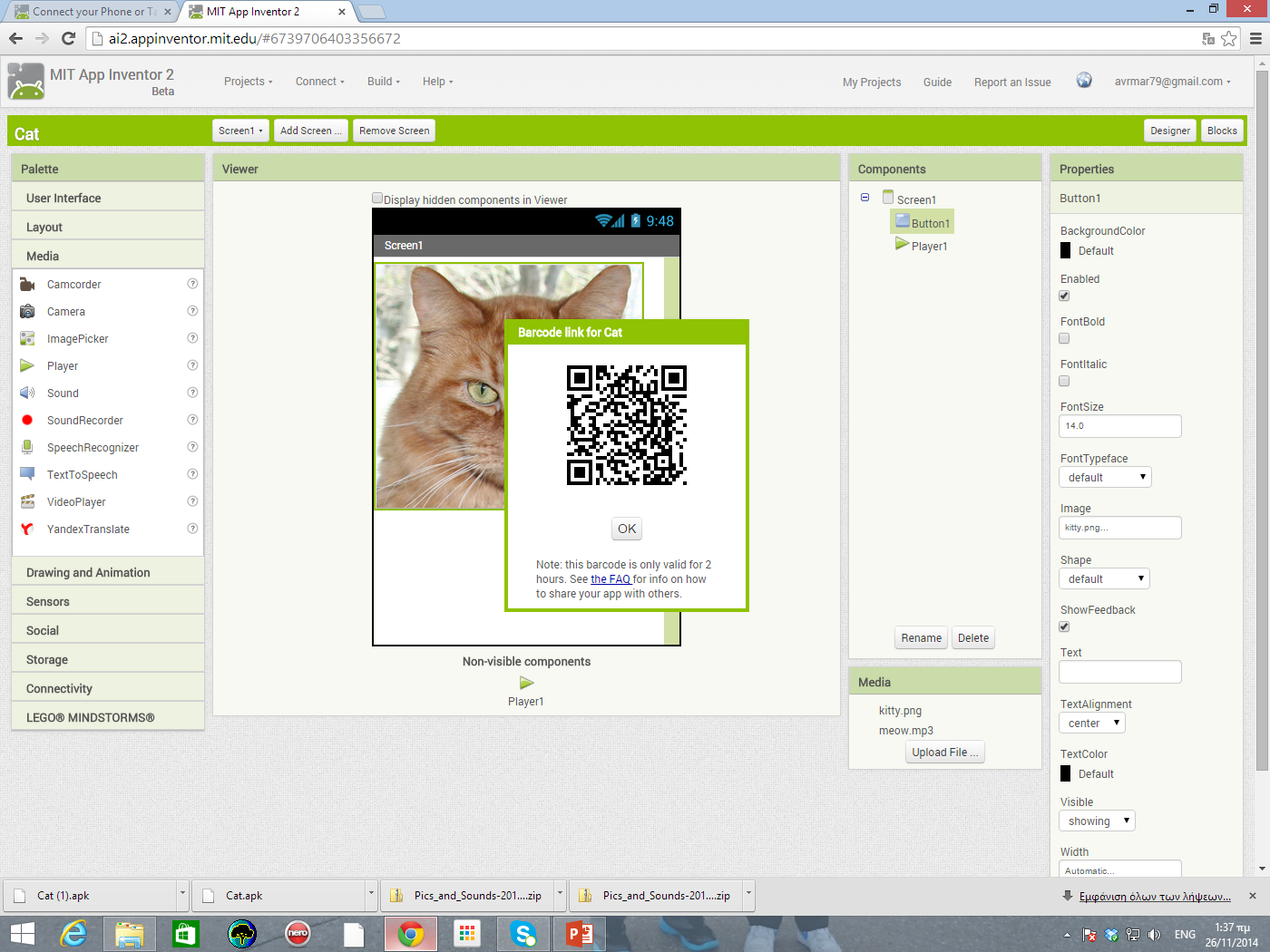Open the Help menu
This screenshot has width=1270, height=952.
(x=437, y=82)
